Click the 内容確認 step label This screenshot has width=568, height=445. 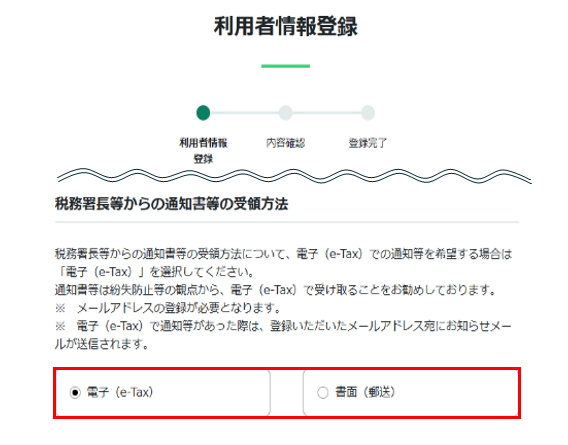285,143
